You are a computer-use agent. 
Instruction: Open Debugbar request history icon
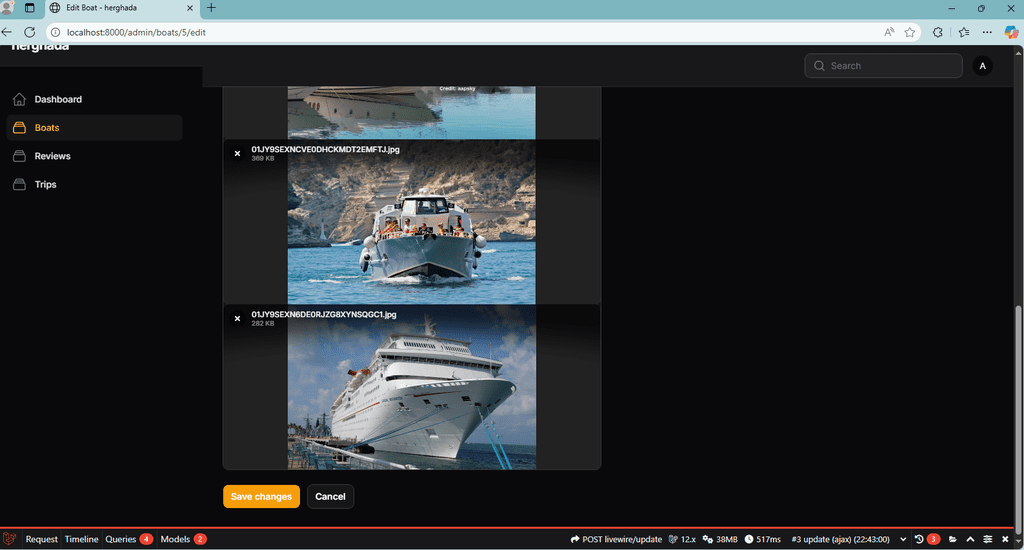tap(919, 540)
